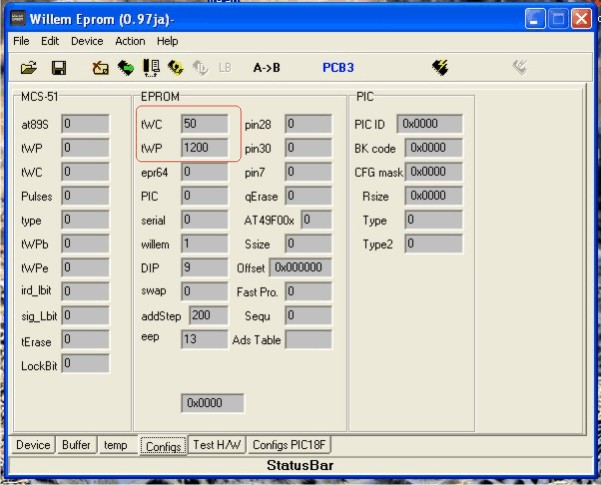Click the pin28 value field
Viewport: 601px width, 485px height.
(x=308, y=124)
